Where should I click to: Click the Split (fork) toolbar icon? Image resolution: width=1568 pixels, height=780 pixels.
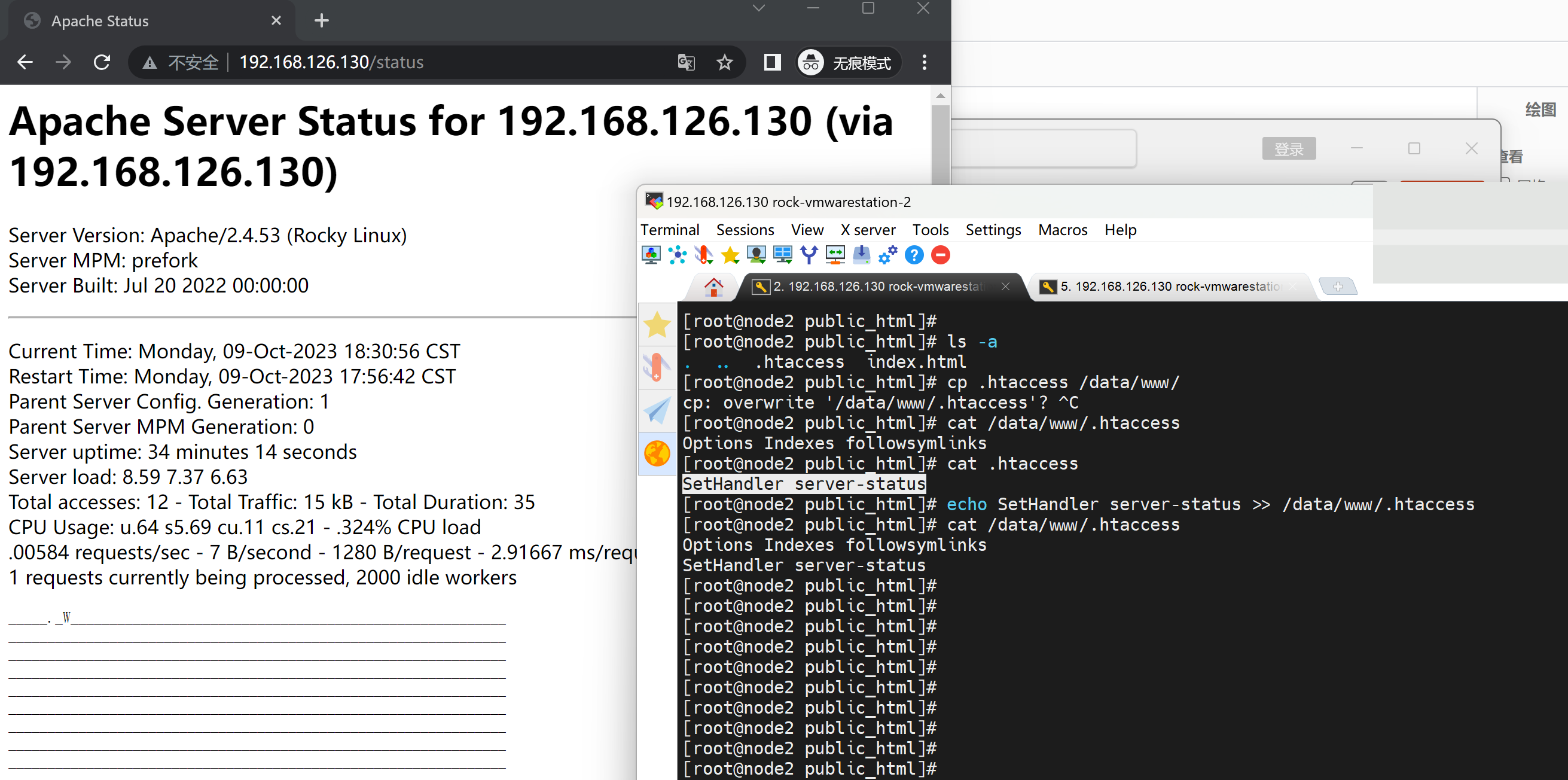[809, 255]
